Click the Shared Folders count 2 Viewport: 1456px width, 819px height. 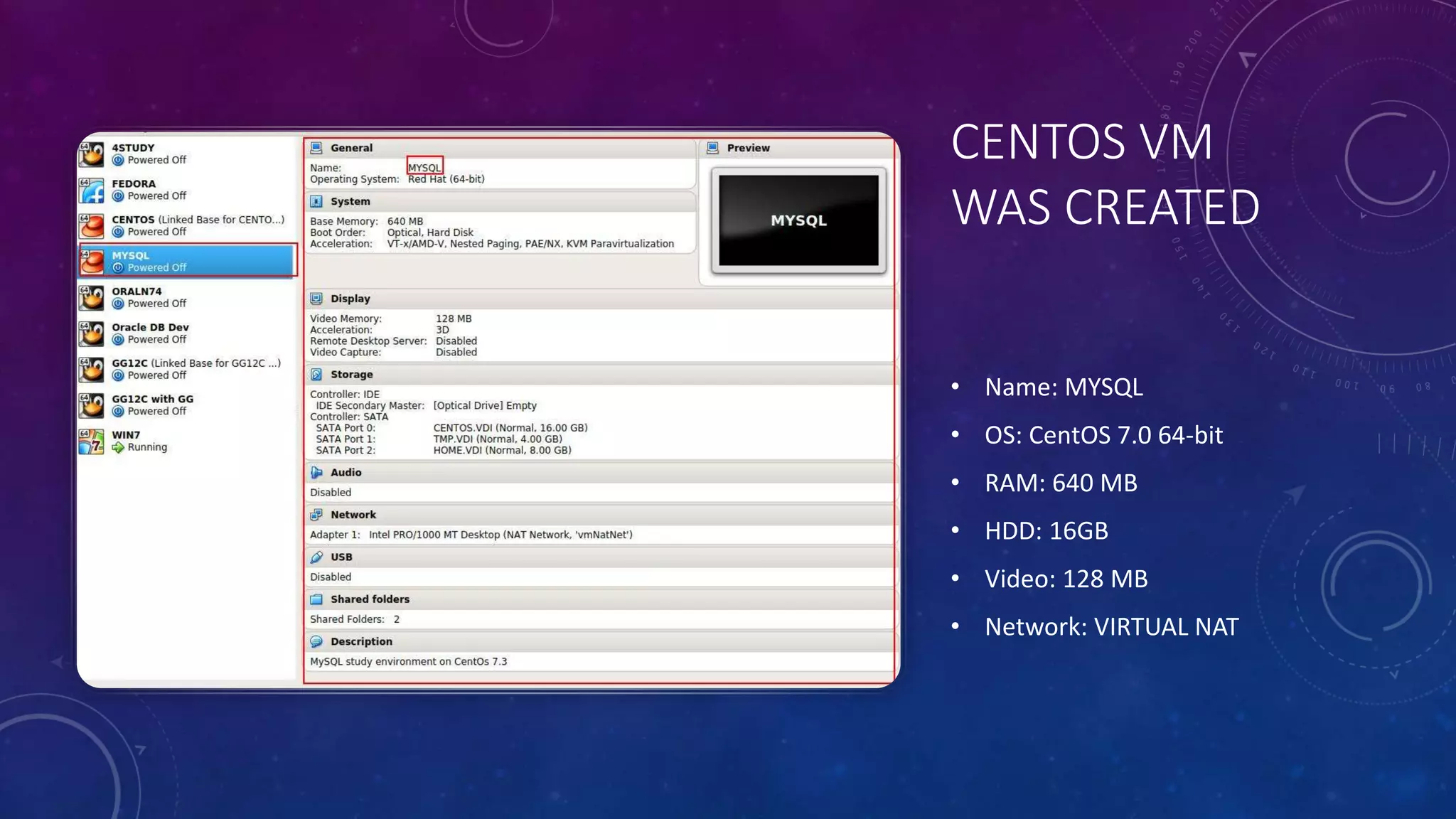[397, 619]
